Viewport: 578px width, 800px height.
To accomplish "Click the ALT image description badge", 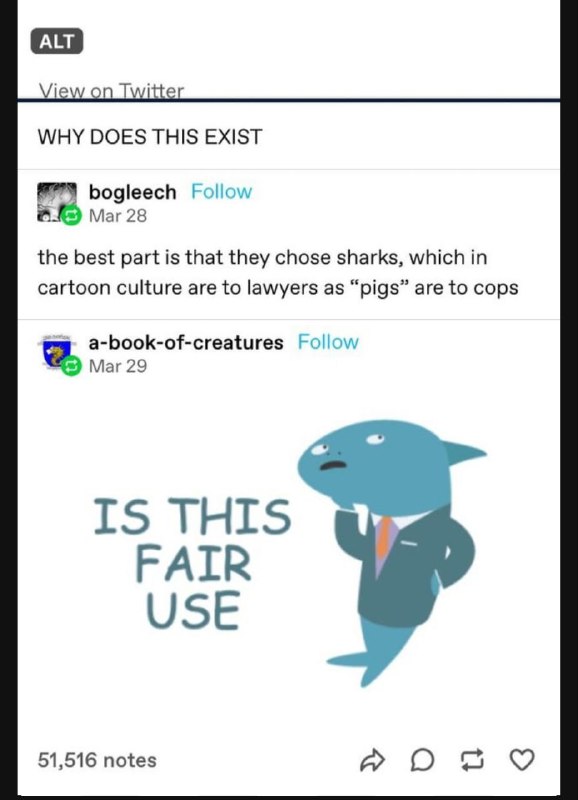I will (x=57, y=41).
